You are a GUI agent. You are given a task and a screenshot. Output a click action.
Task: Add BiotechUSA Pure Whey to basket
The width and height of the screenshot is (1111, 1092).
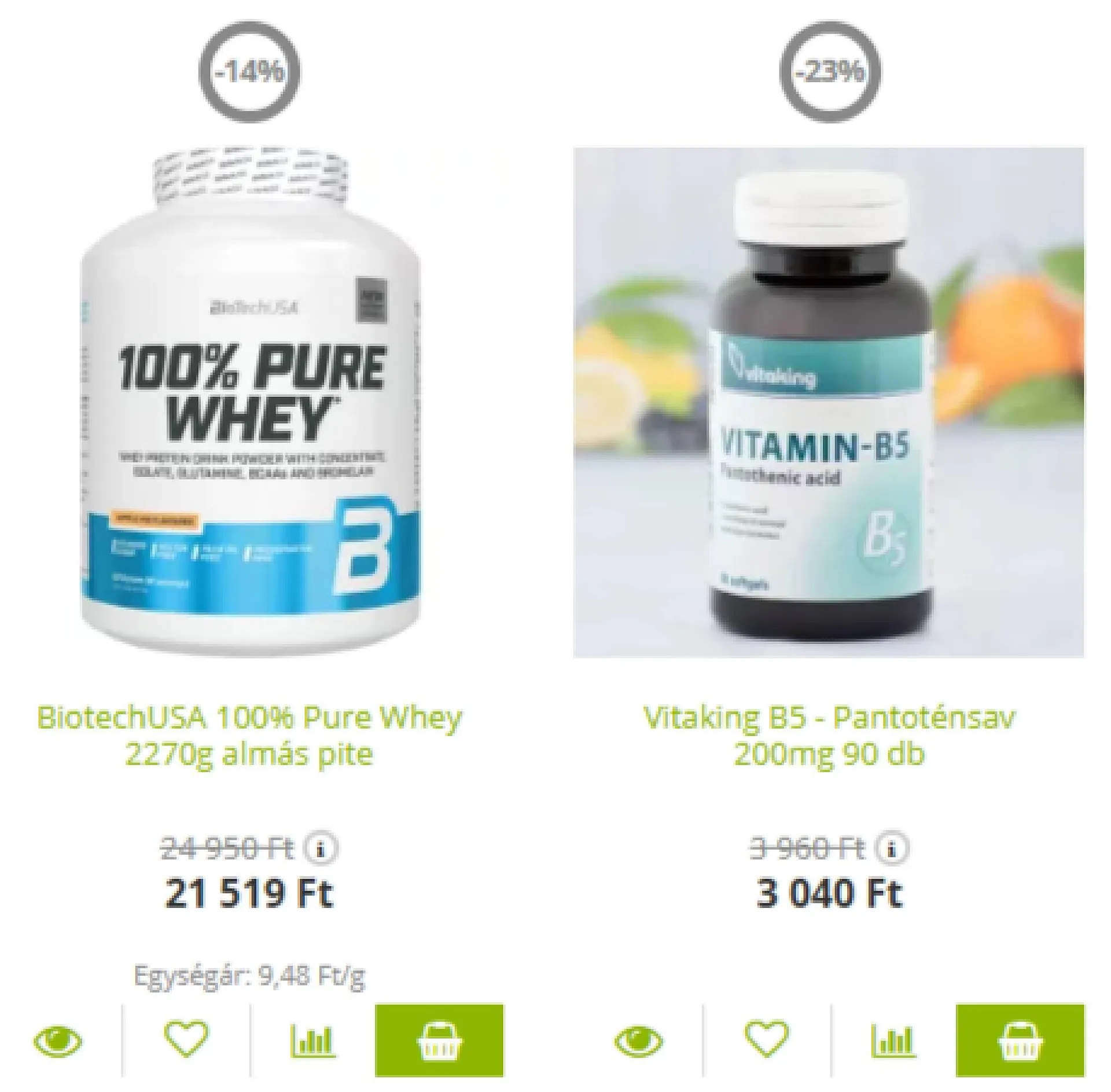tap(439, 1040)
